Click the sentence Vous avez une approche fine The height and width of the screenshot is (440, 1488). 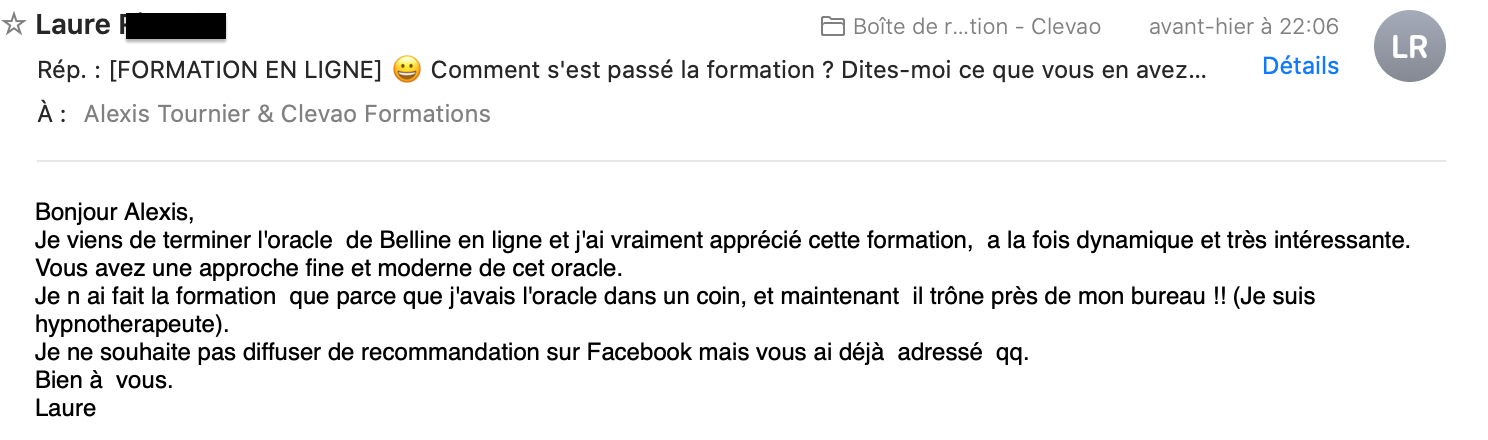329,268
